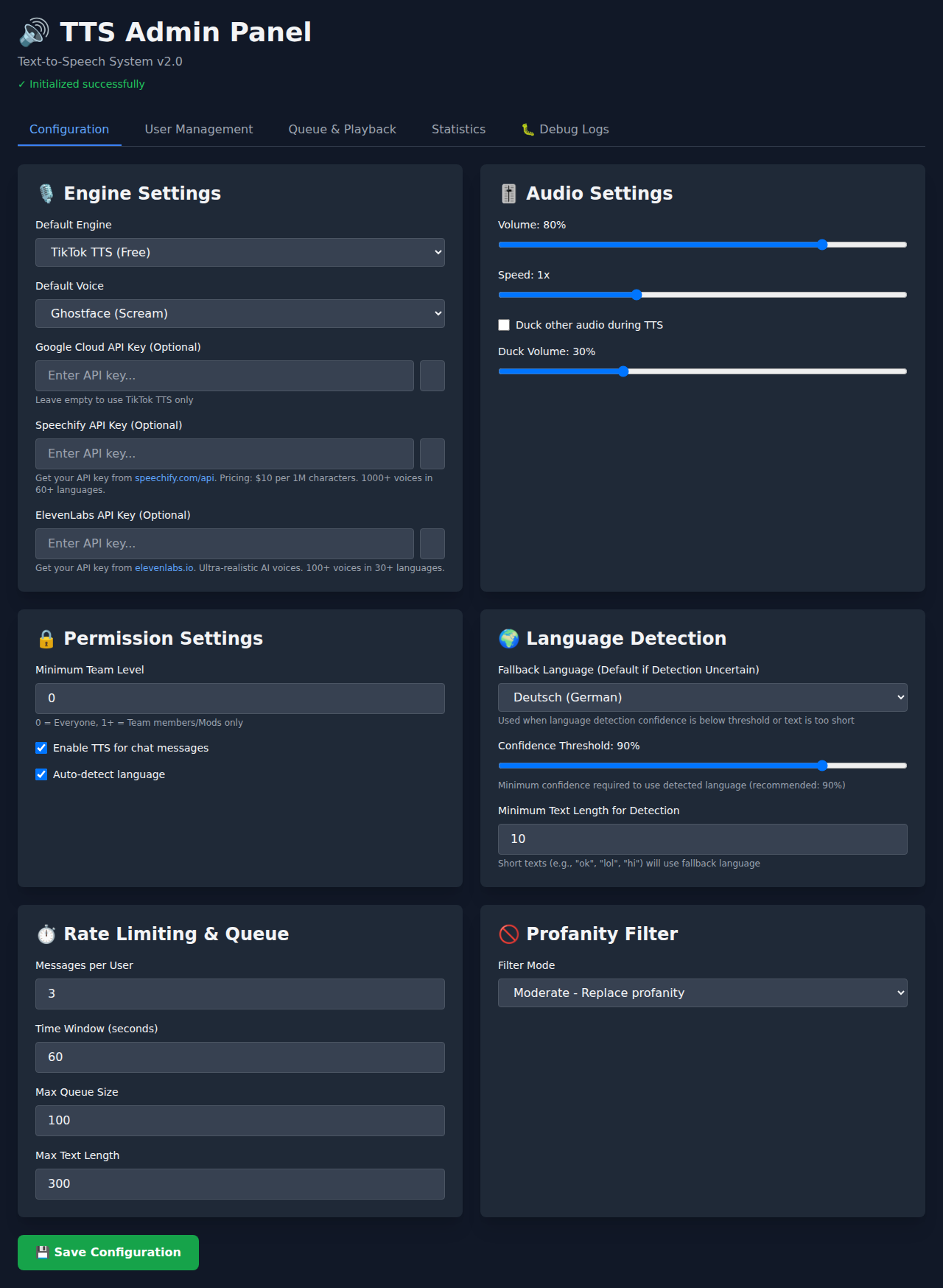Open the speechify.com/api link
Image resolution: width=943 pixels, height=1288 pixels.
pyautogui.click(x=175, y=478)
